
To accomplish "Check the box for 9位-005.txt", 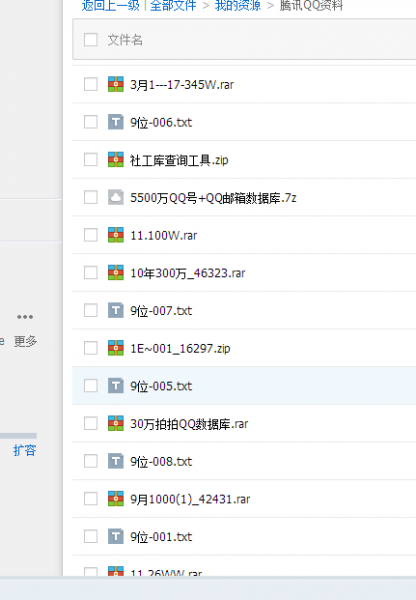I will click(91, 385).
